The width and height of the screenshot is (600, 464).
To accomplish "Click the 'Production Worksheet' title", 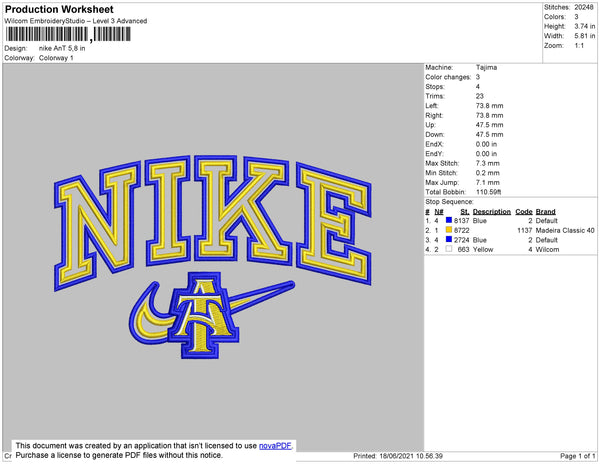I will click(59, 10).
